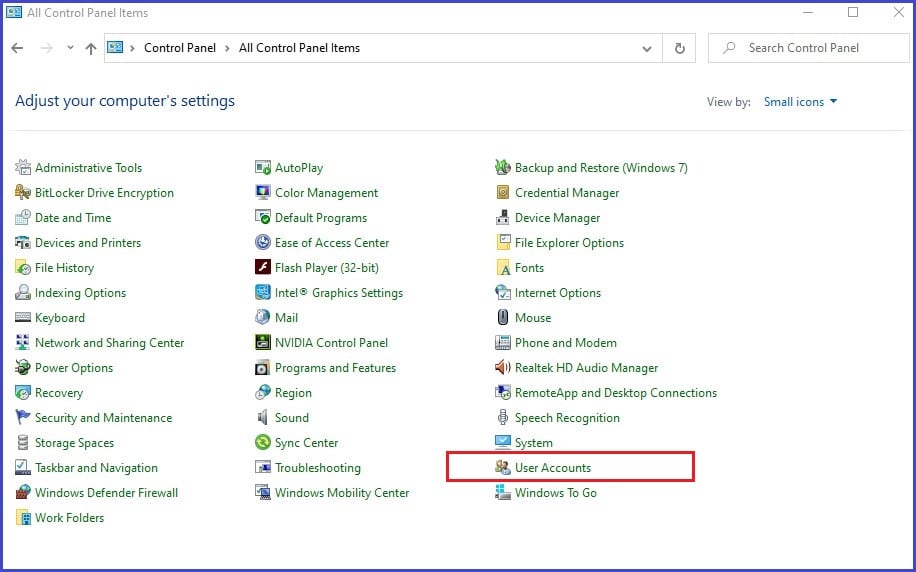Open RemoteApp and Desktop Connections link
Screen dimensions: 916x572
(x=616, y=393)
